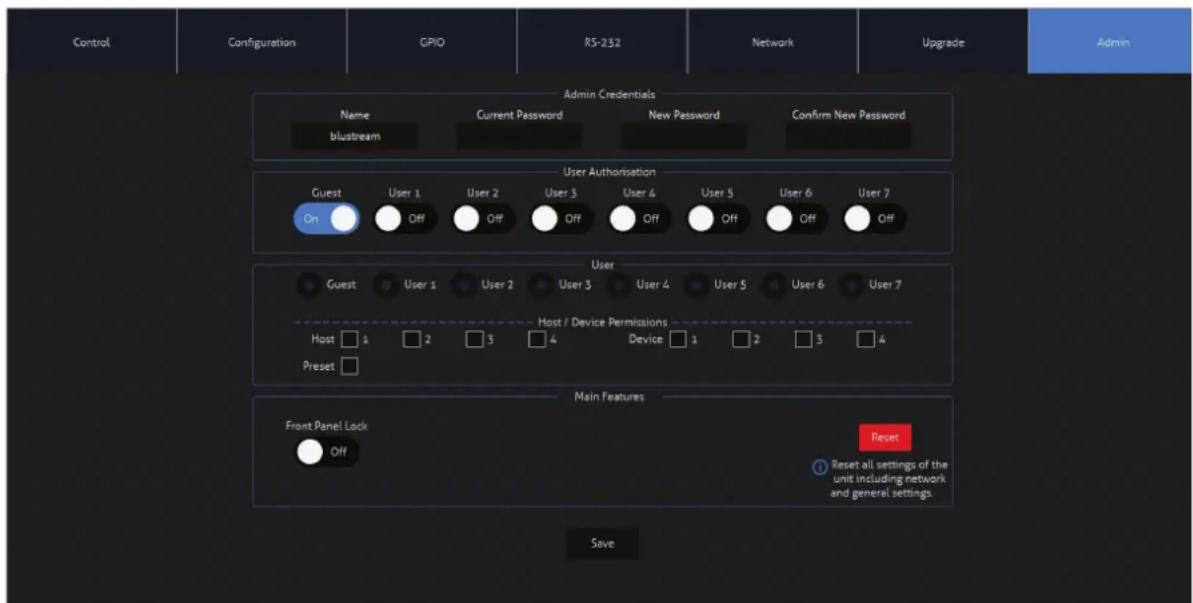Focus the Current Password field

pos(519,137)
